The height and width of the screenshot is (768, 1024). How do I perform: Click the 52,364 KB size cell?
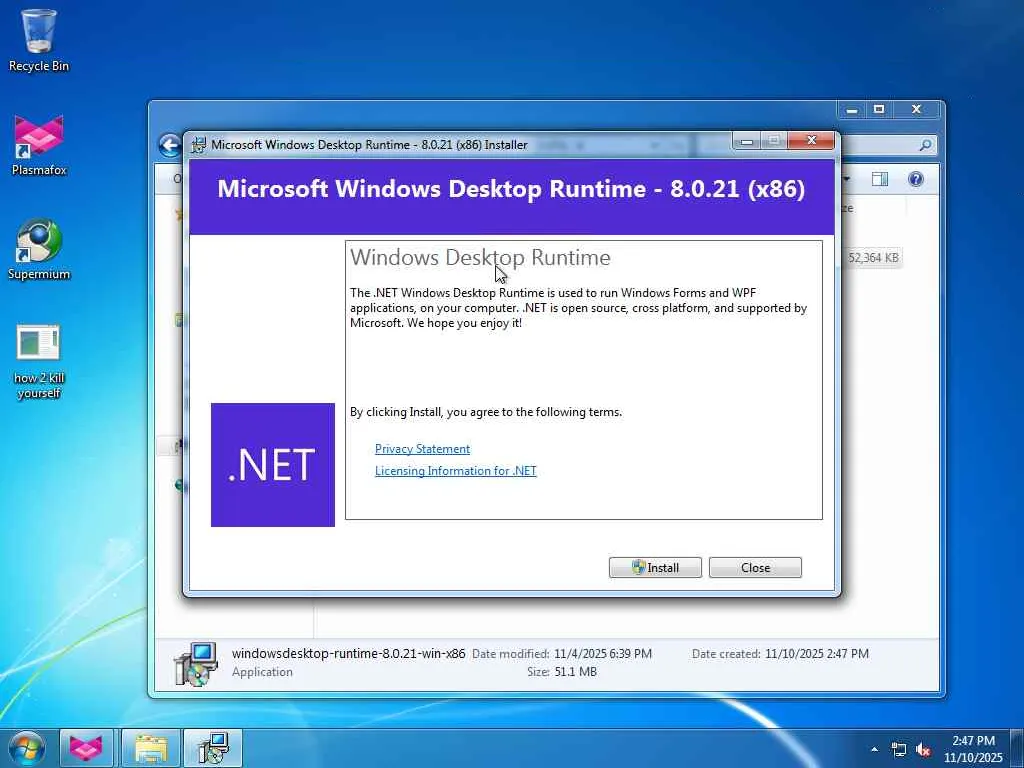coord(873,258)
